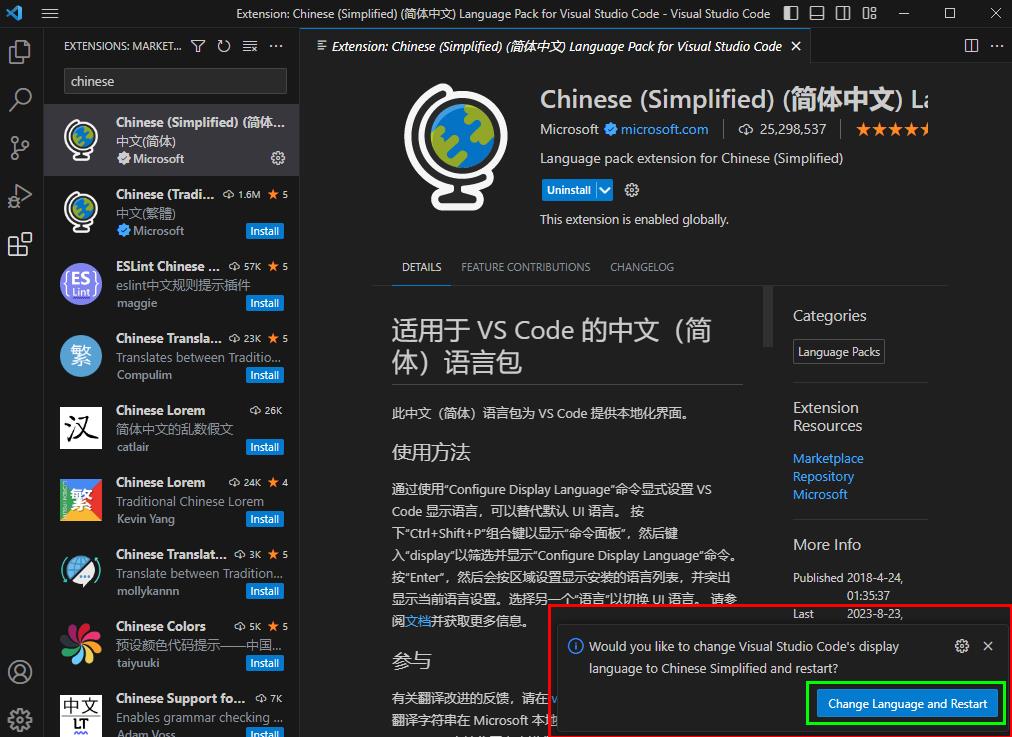The width and height of the screenshot is (1012, 737).
Task: Clear extensions search results
Action: click(x=250, y=46)
